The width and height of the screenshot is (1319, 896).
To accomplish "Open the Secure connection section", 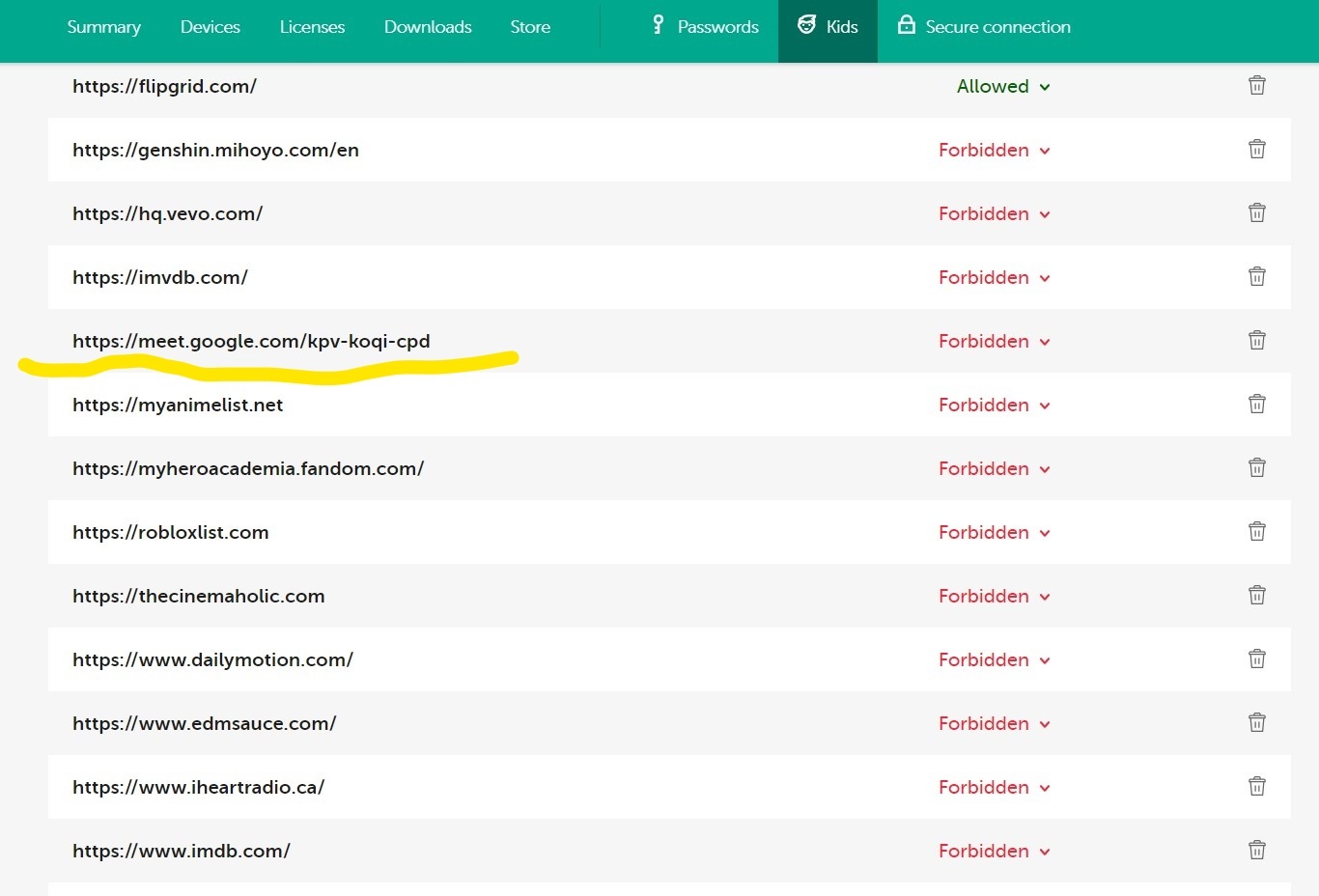I will click(x=984, y=26).
